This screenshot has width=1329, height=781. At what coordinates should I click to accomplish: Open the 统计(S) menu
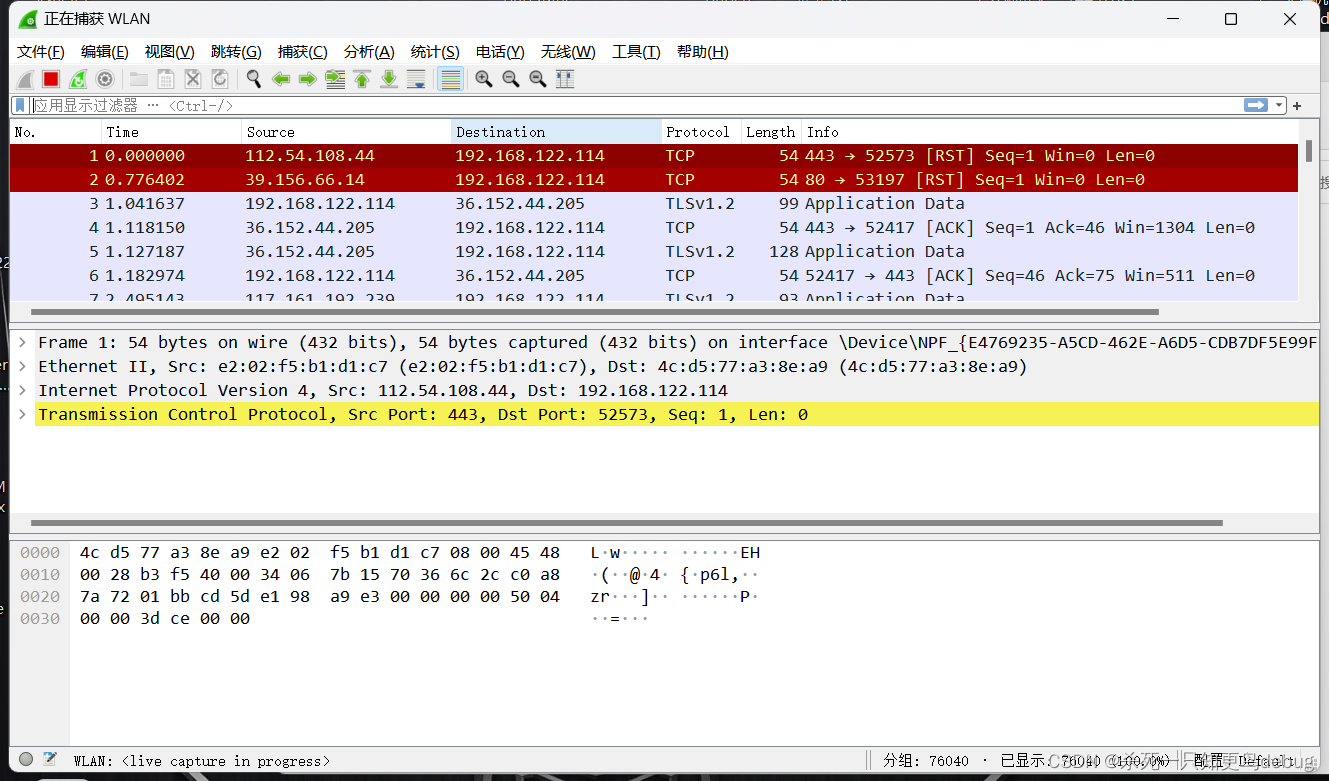pyautogui.click(x=434, y=51)
